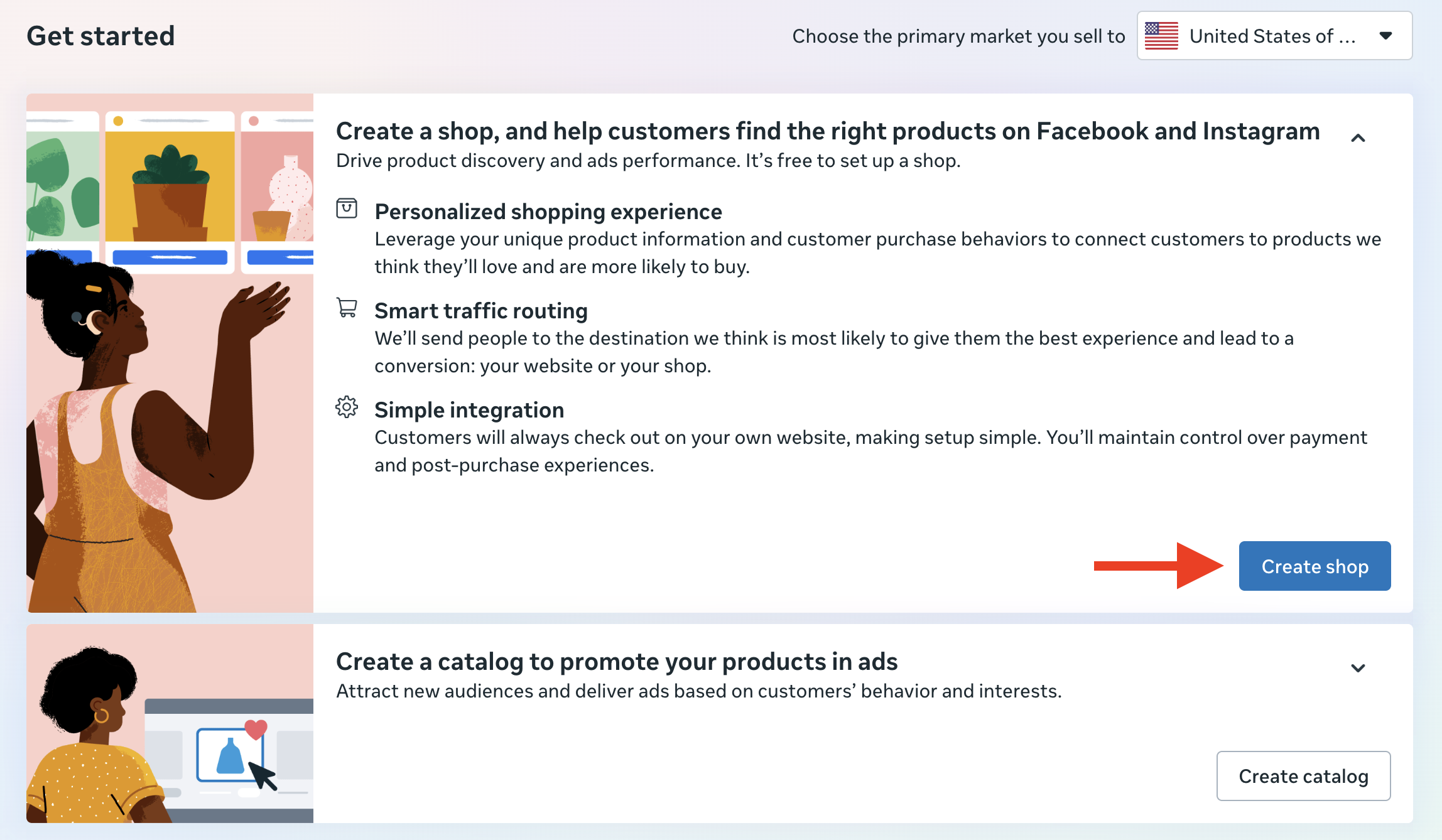Collapse the Create a shop section chevron
The height and width of the screenshot is (840, 1442).
pos(1358,138)
